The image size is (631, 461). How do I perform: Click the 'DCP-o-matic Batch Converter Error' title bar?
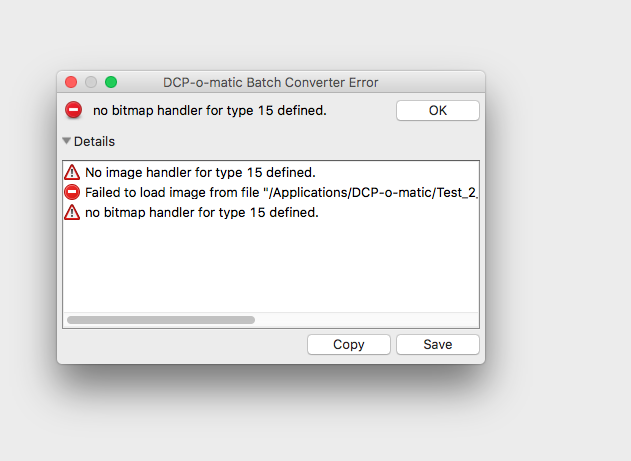point(270,82)
